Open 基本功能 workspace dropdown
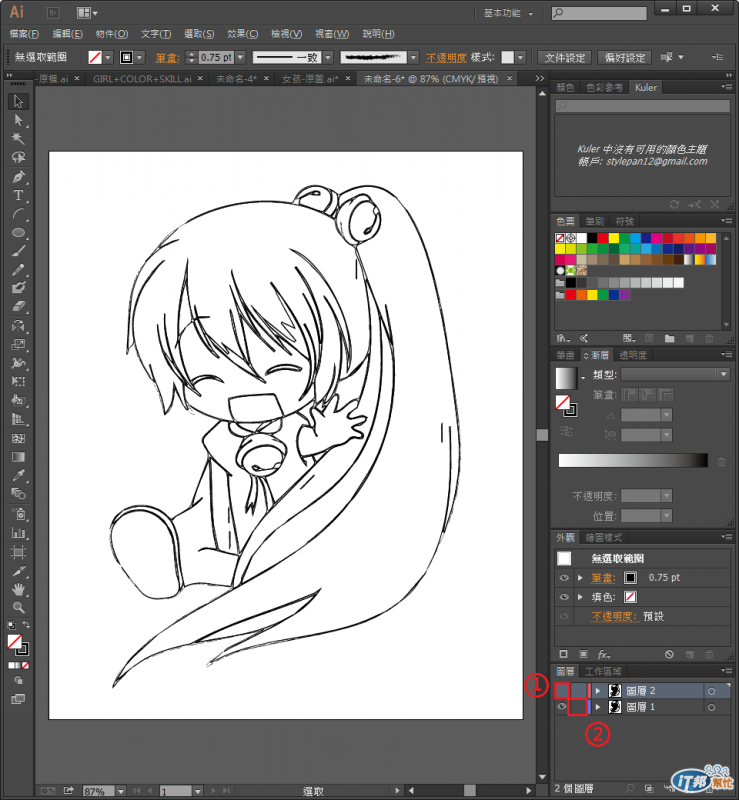Viewport: 739px width, 800px height. (508, 13)
